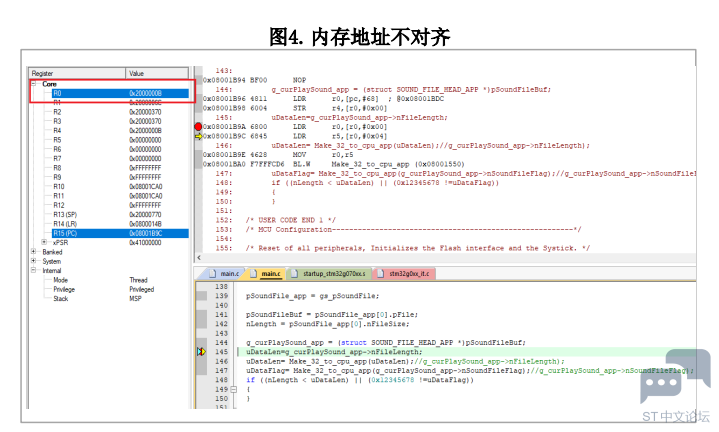Click the BL.W Make_32_to_cpu_app disassembly line
Image resolution: width=719 pixels, height=432 pixels.
coord(334,164)
